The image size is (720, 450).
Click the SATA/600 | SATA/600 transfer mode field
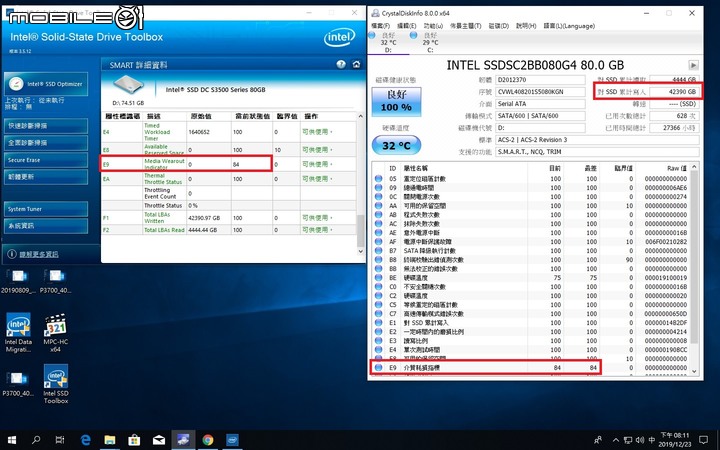[x=540, y=116]
